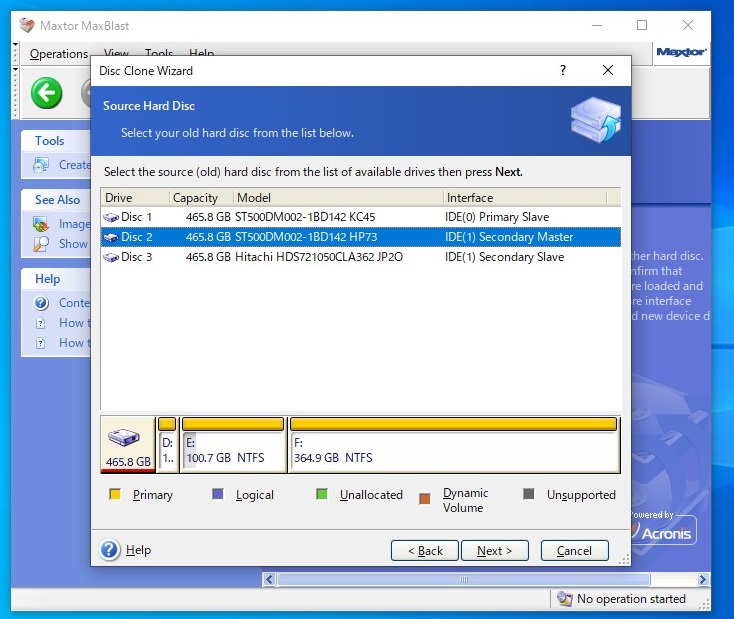Click the green Unallocated legend swatch
The height and width of the screenshot is (619, 734).
tap(322, 494)
